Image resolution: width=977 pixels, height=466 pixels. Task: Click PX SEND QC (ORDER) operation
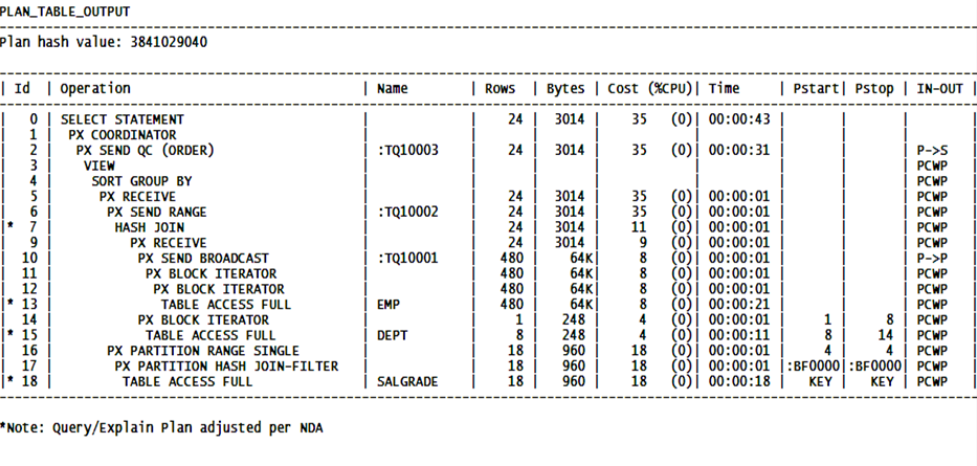tap(145, 150)
